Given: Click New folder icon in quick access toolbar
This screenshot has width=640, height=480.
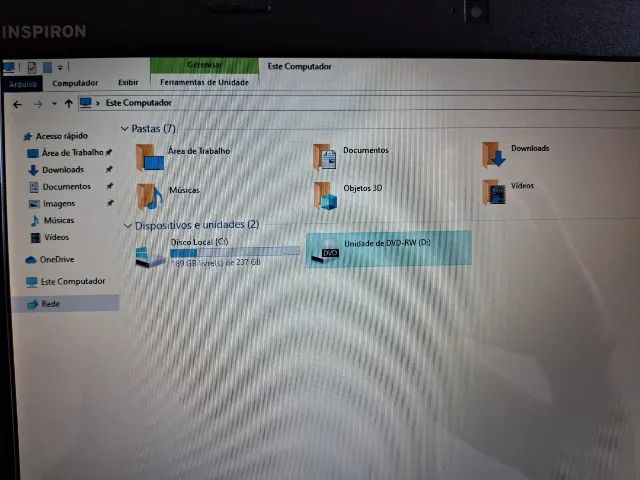Looking at the screenshot, I should (x=47, y=67).
